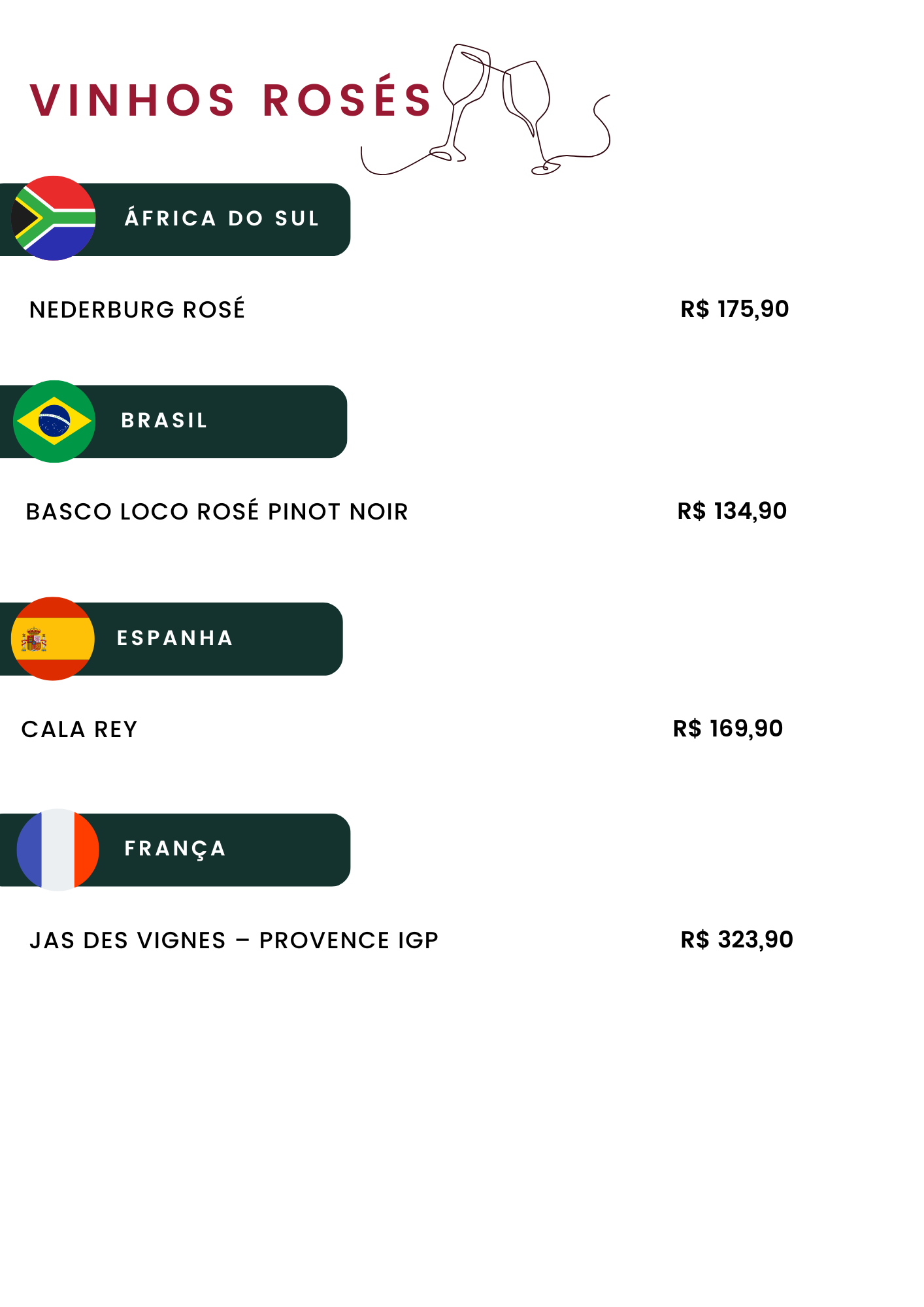Image resolution: width=924 pixels, height=1307 pixels.
Task: Click Basco Loco Rosé Pinot Noir
Action: 217,511
